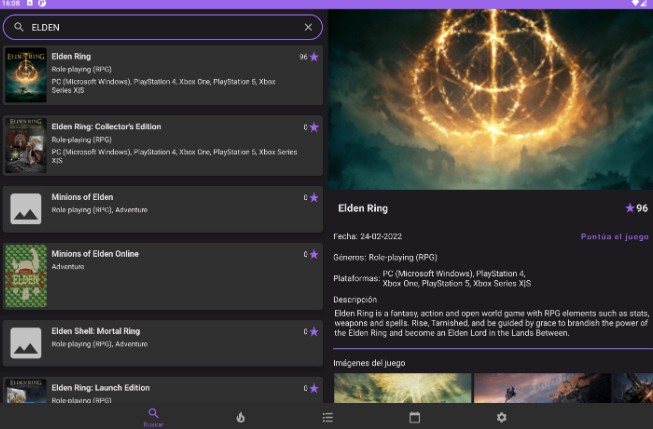Open Elden Ring cover thumbnail in results
Image resolution: width=653 pixels, height=429 pixels.
pos(26,75)
